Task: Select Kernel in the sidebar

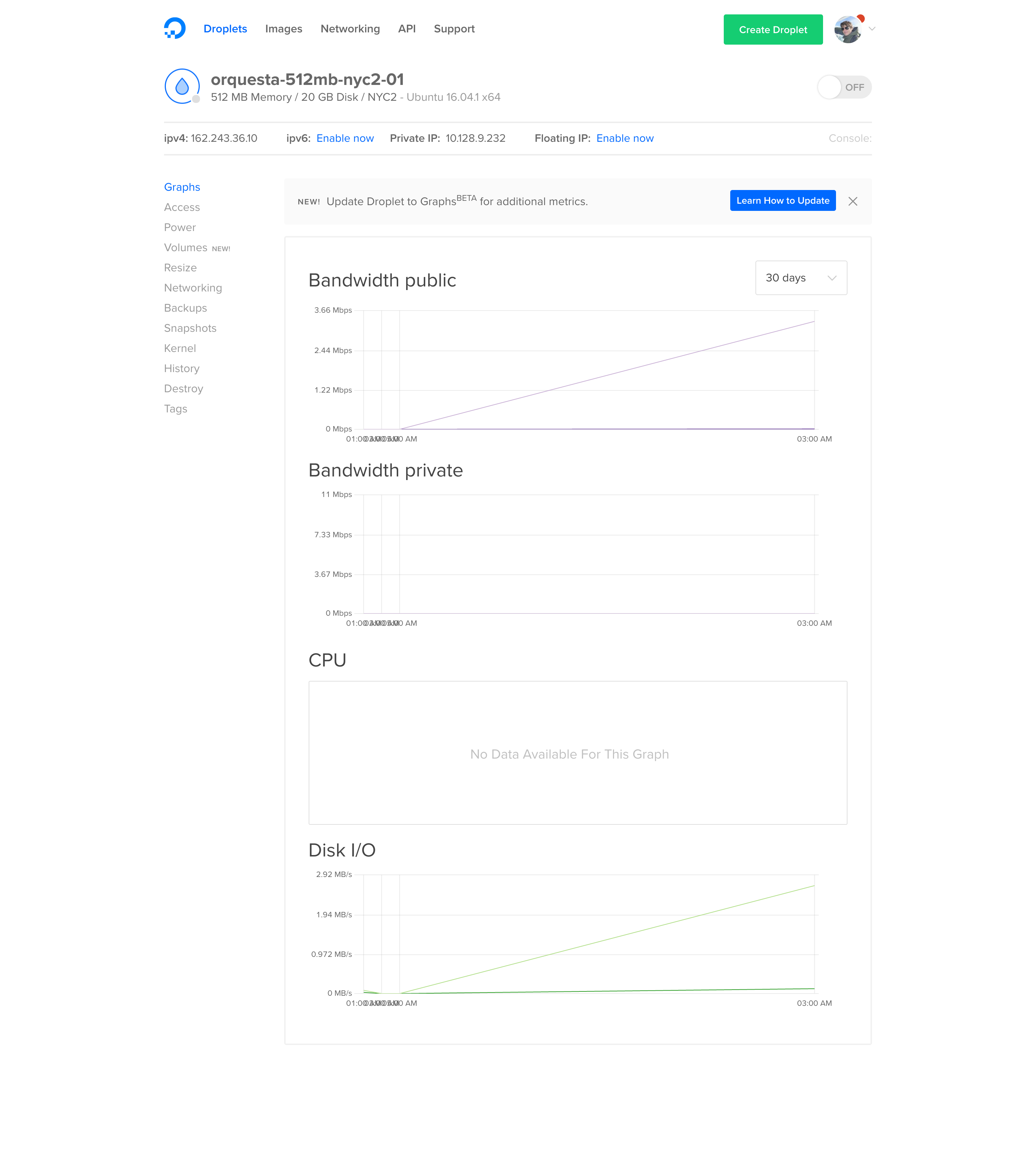Action: pyautogui.click(x=180, y=348)
